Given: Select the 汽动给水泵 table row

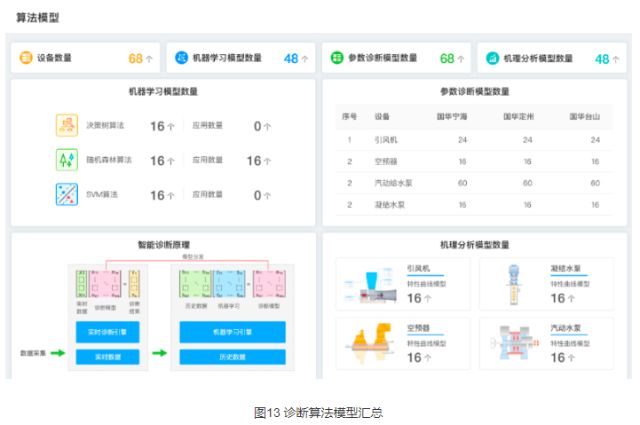Looking at the screenshot, I should coord(470,183).
